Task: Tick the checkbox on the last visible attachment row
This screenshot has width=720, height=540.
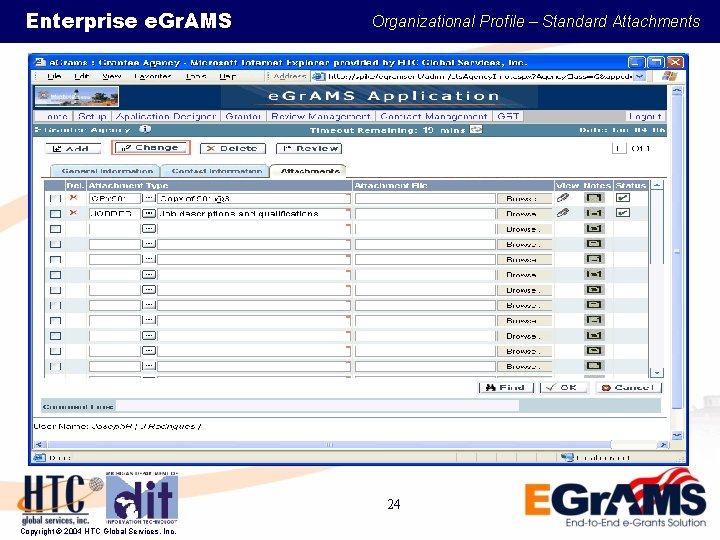Action: [55, 366]
